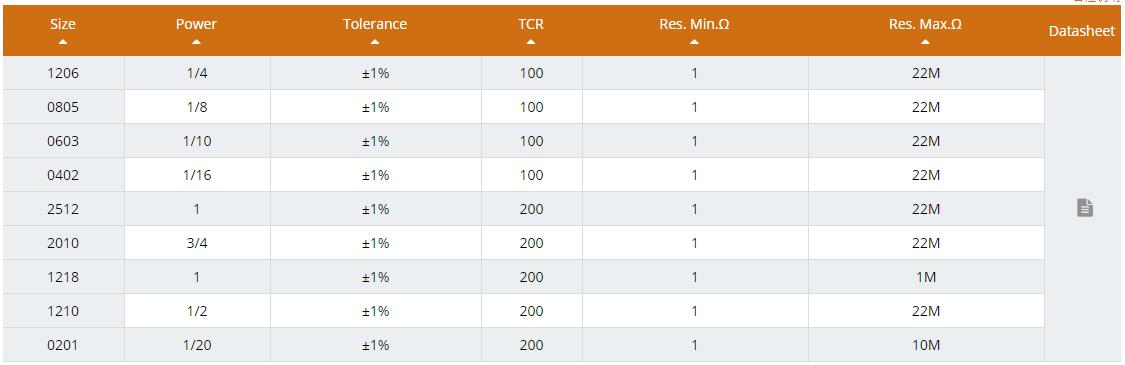Click the Tolerance header label

click(x=375, y=24)
